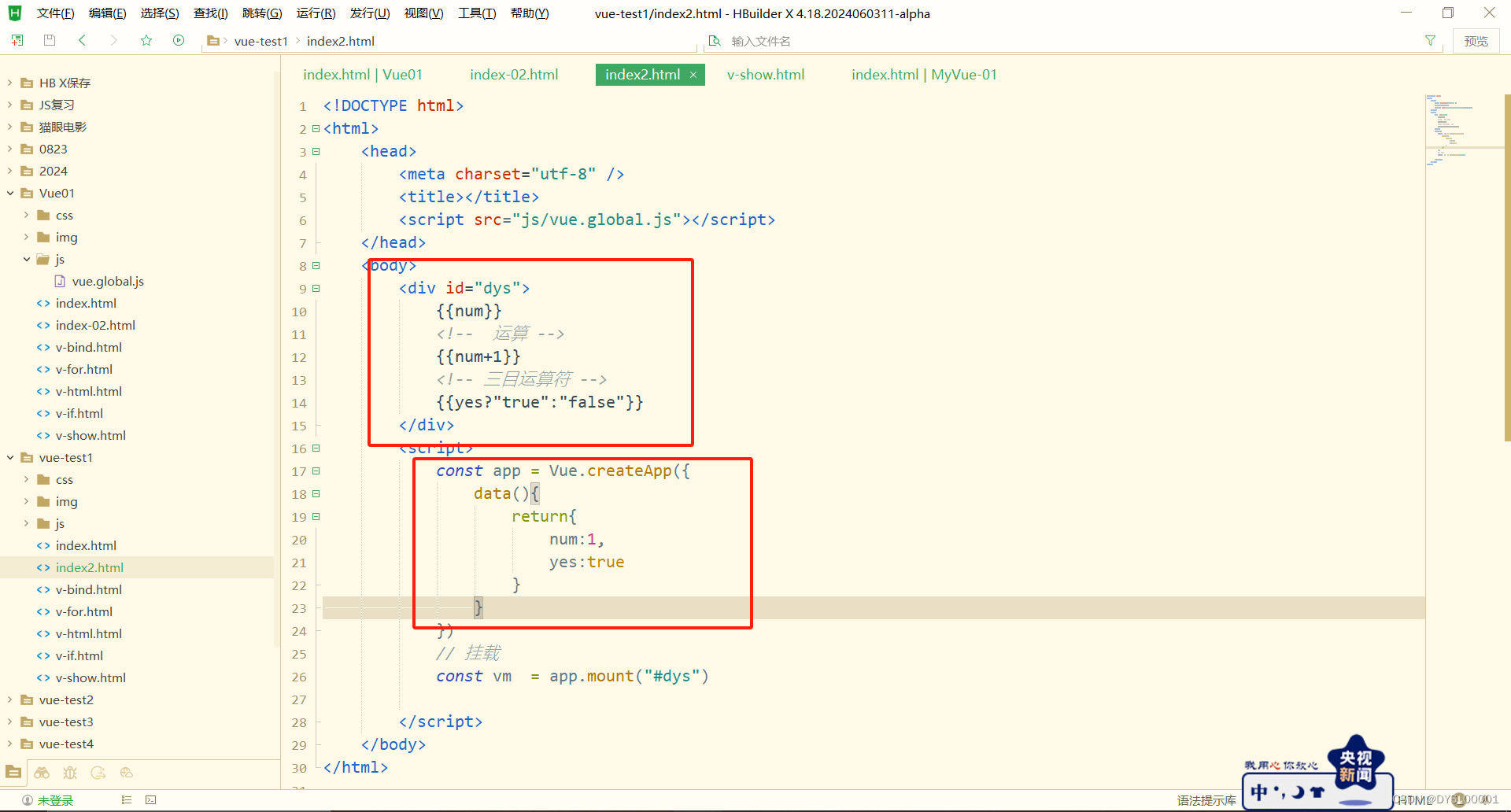Fold the head block at line 3

pos(316,152)
